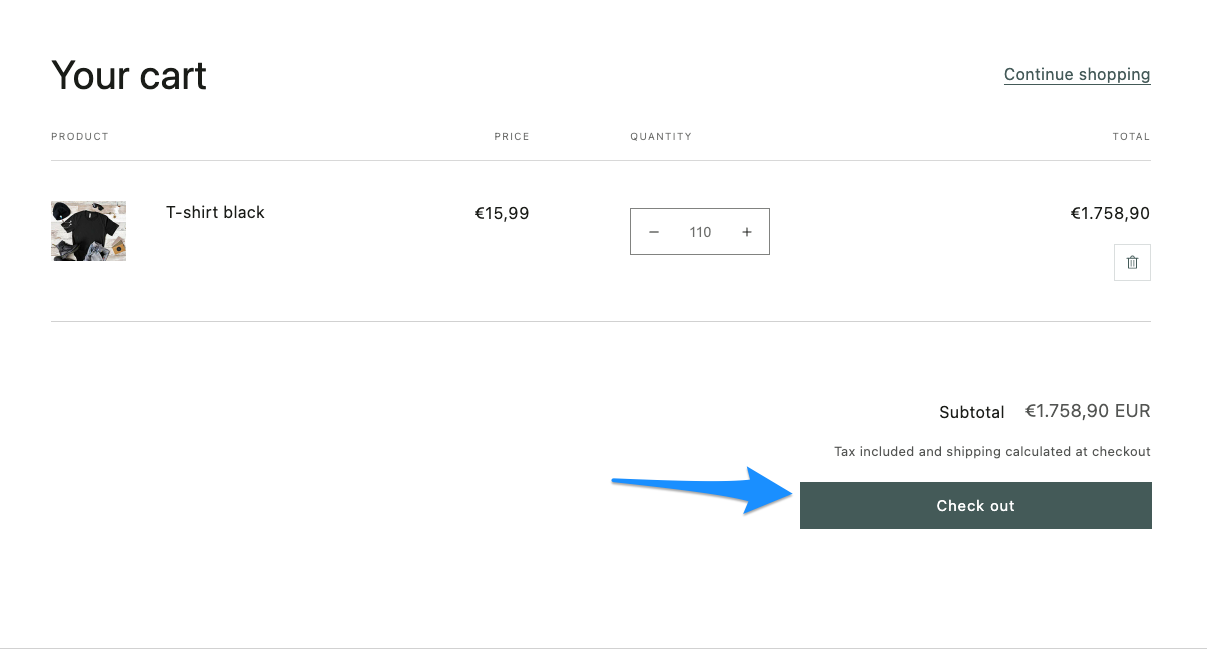The height and width of the screenshot is (649, 1207).
Task: Click the Check out button
Action: pos(975,505)
